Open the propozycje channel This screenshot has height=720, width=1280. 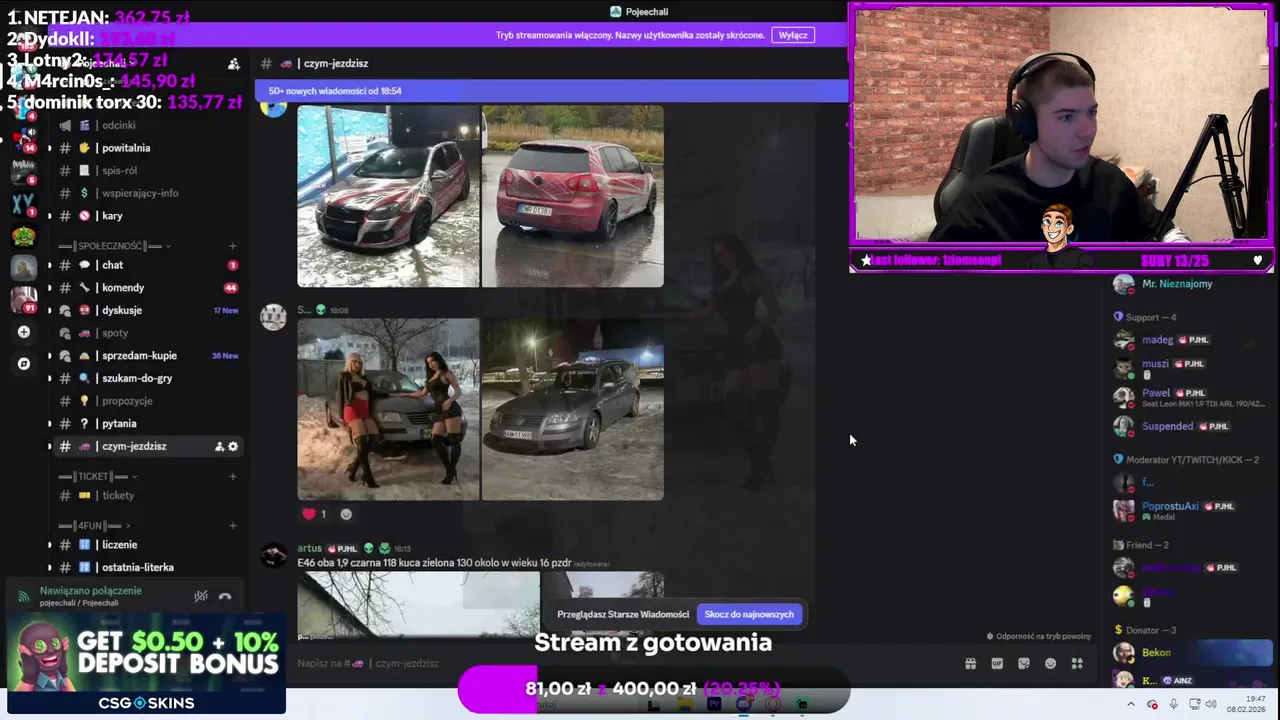click(148, 401)
